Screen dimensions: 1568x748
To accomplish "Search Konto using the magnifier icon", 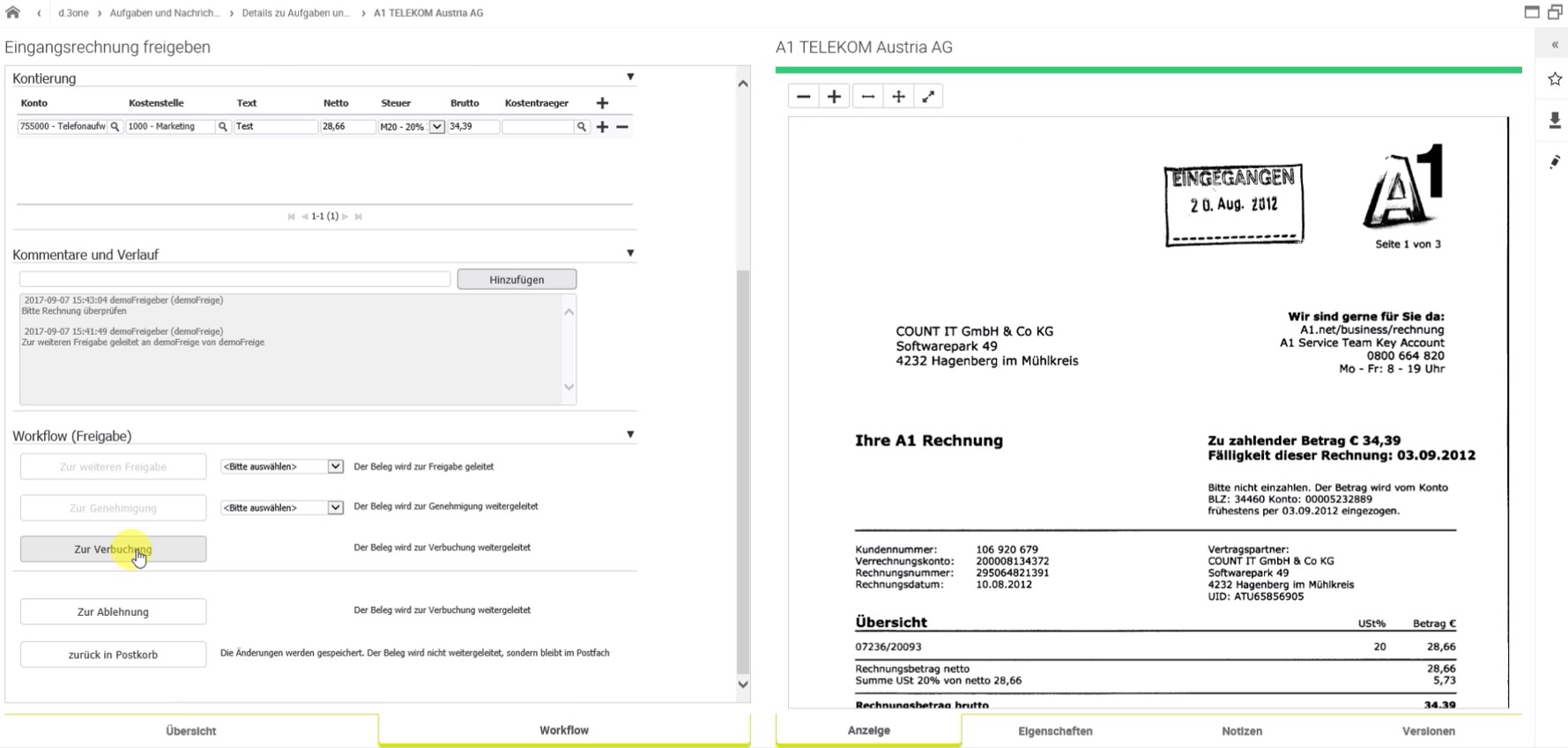I will pyautogui.click(x=115, y=127).
